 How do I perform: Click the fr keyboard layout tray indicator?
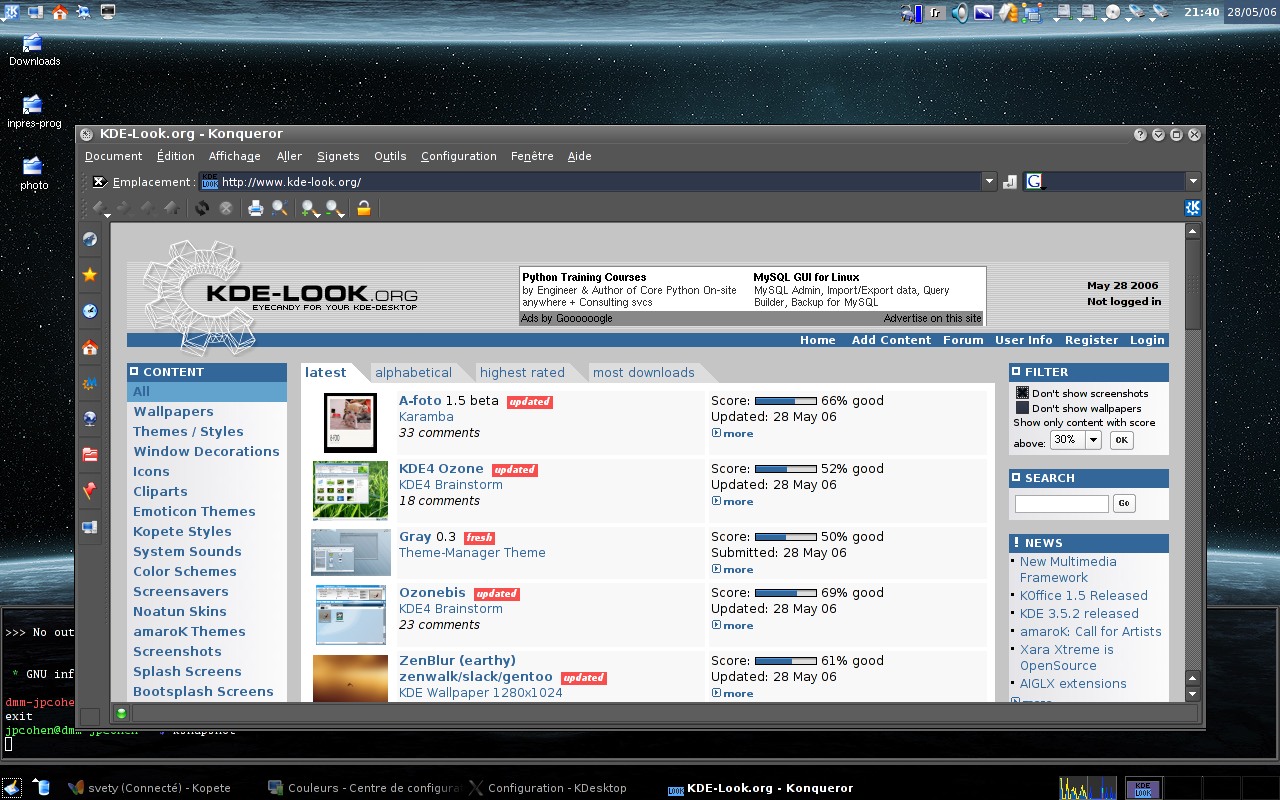coord(936,12)
